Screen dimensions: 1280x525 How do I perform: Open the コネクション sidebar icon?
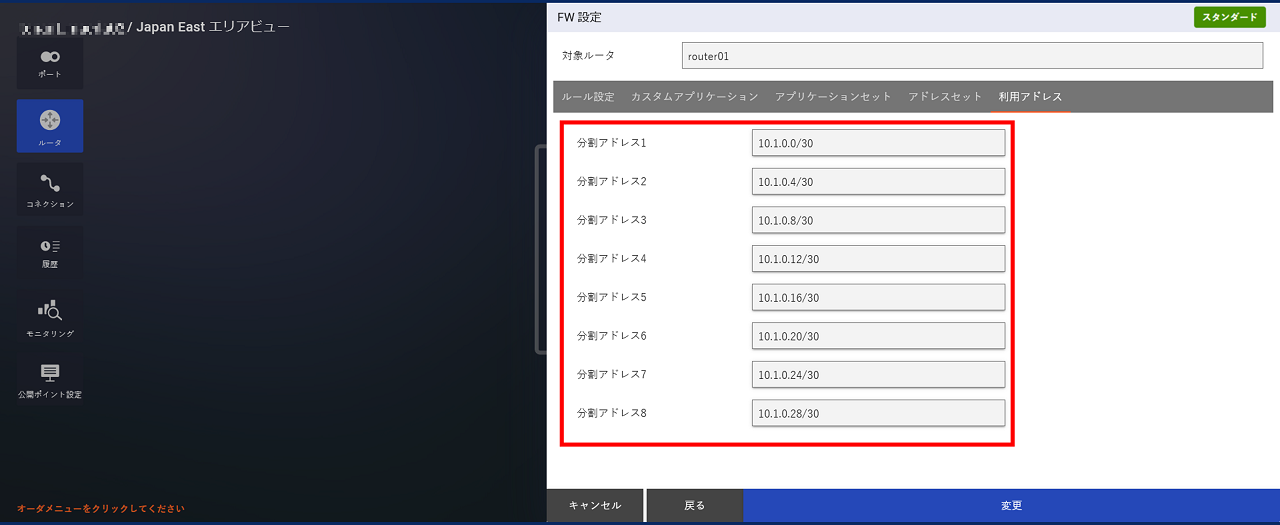tap(50, 190)
